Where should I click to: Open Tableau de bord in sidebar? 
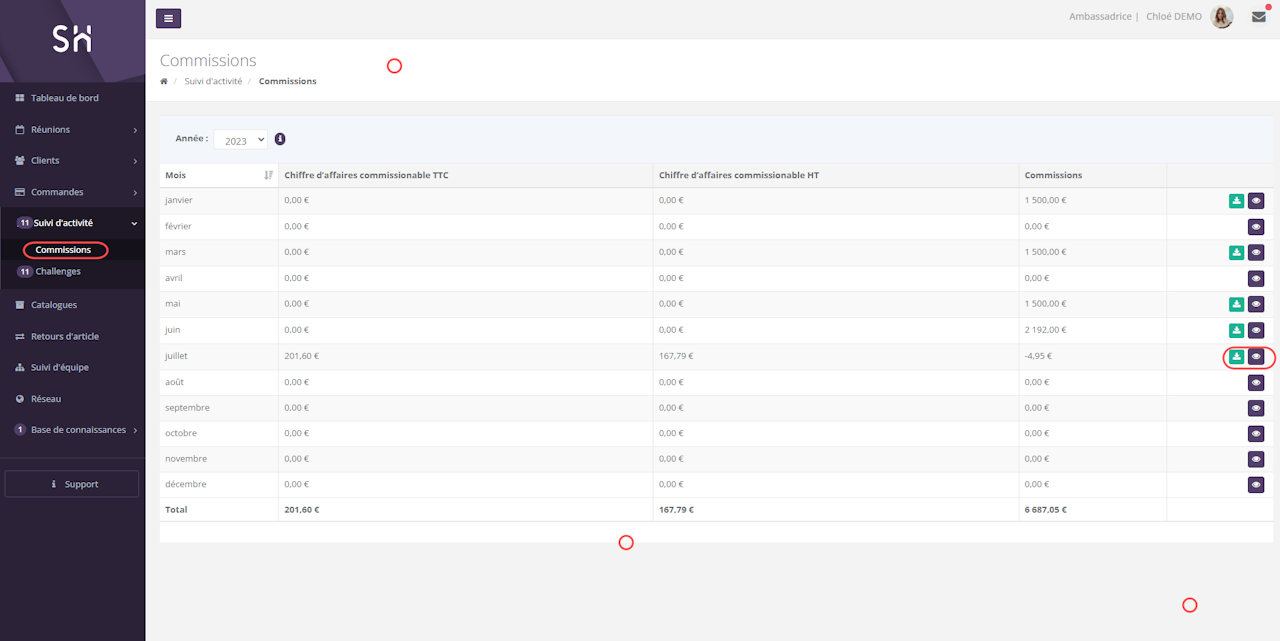tap(64, 98)
